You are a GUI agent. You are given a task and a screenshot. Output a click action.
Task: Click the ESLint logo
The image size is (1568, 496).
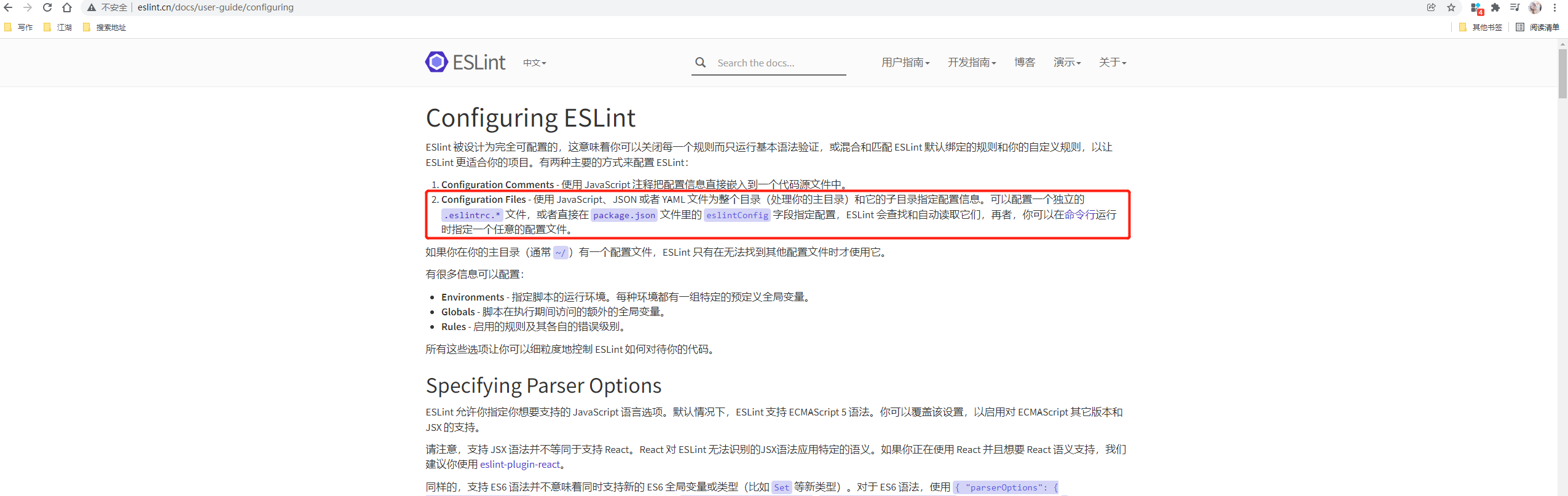(x=465, y=62)
